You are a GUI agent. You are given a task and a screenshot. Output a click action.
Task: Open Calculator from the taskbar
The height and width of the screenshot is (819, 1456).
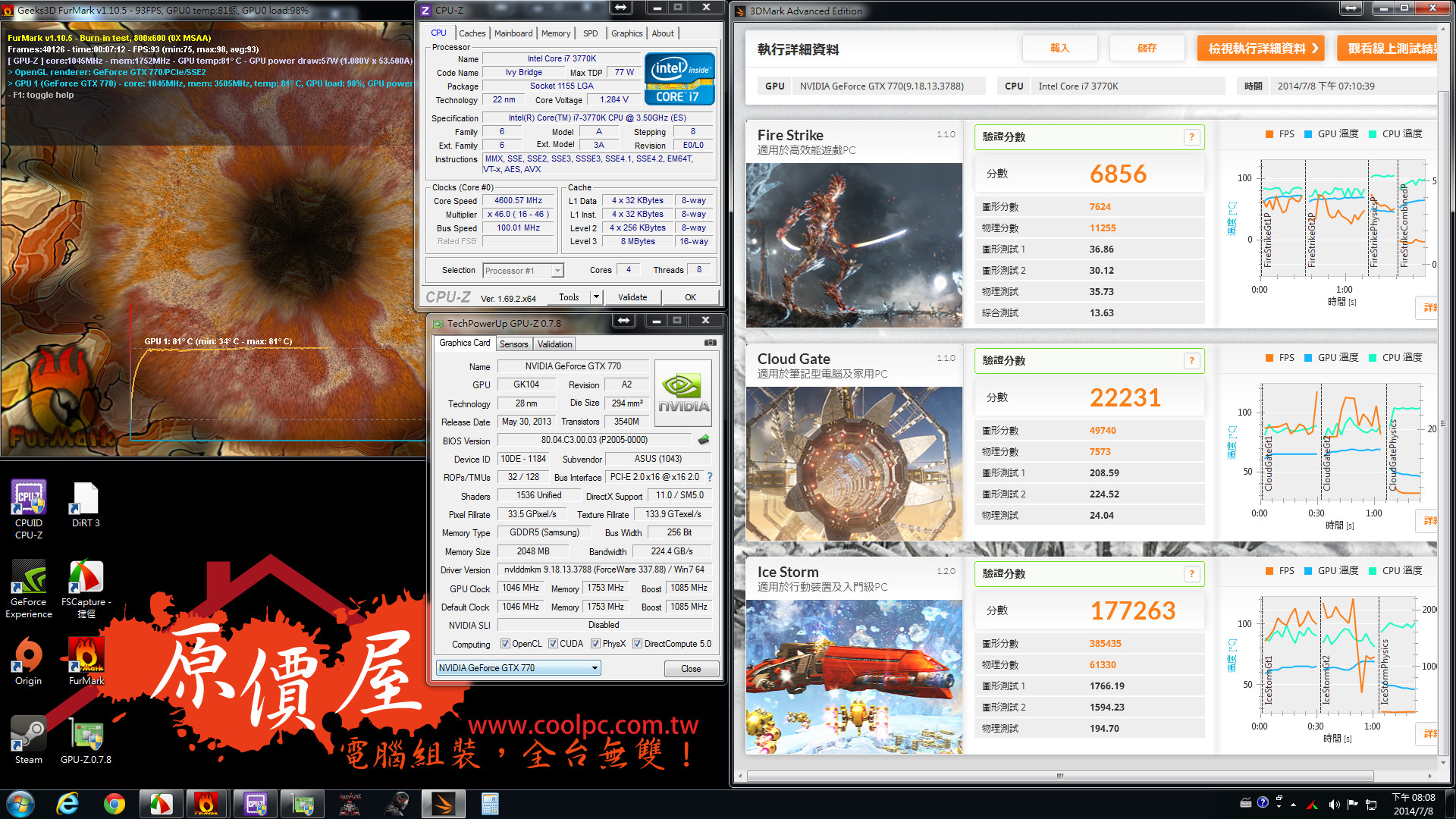(x=490, y=804)
